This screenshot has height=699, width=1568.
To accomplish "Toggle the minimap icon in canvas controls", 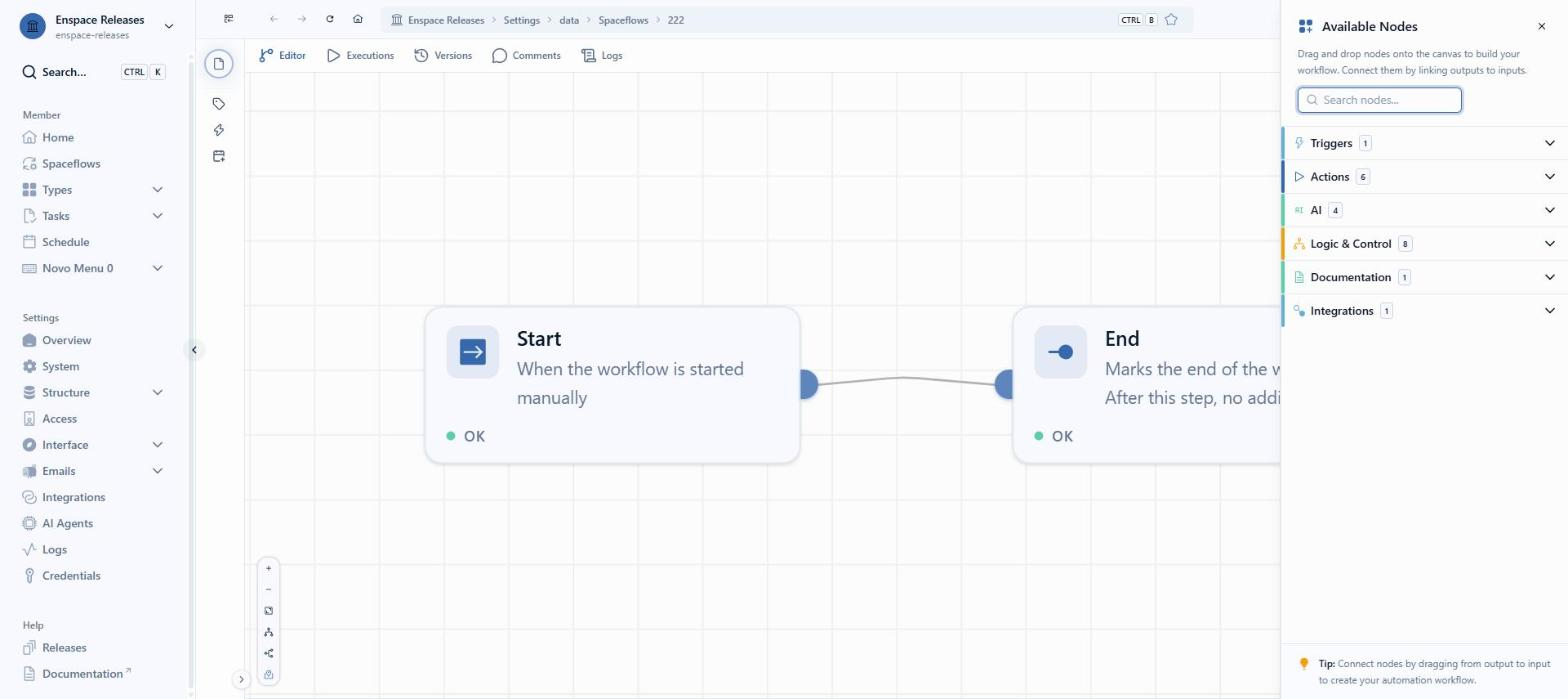I will [x=268, y=675].
